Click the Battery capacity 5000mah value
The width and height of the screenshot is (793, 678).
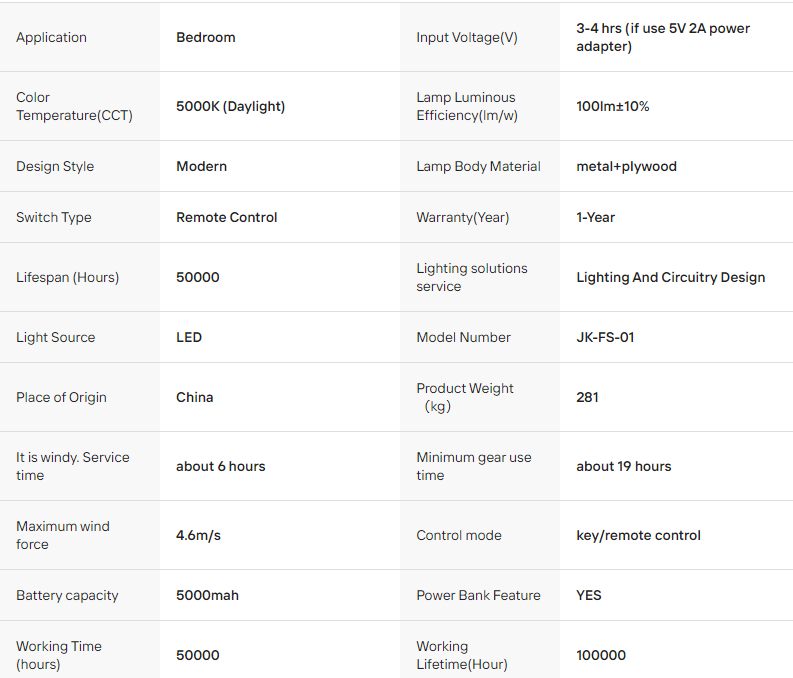[x=207, y=595]
